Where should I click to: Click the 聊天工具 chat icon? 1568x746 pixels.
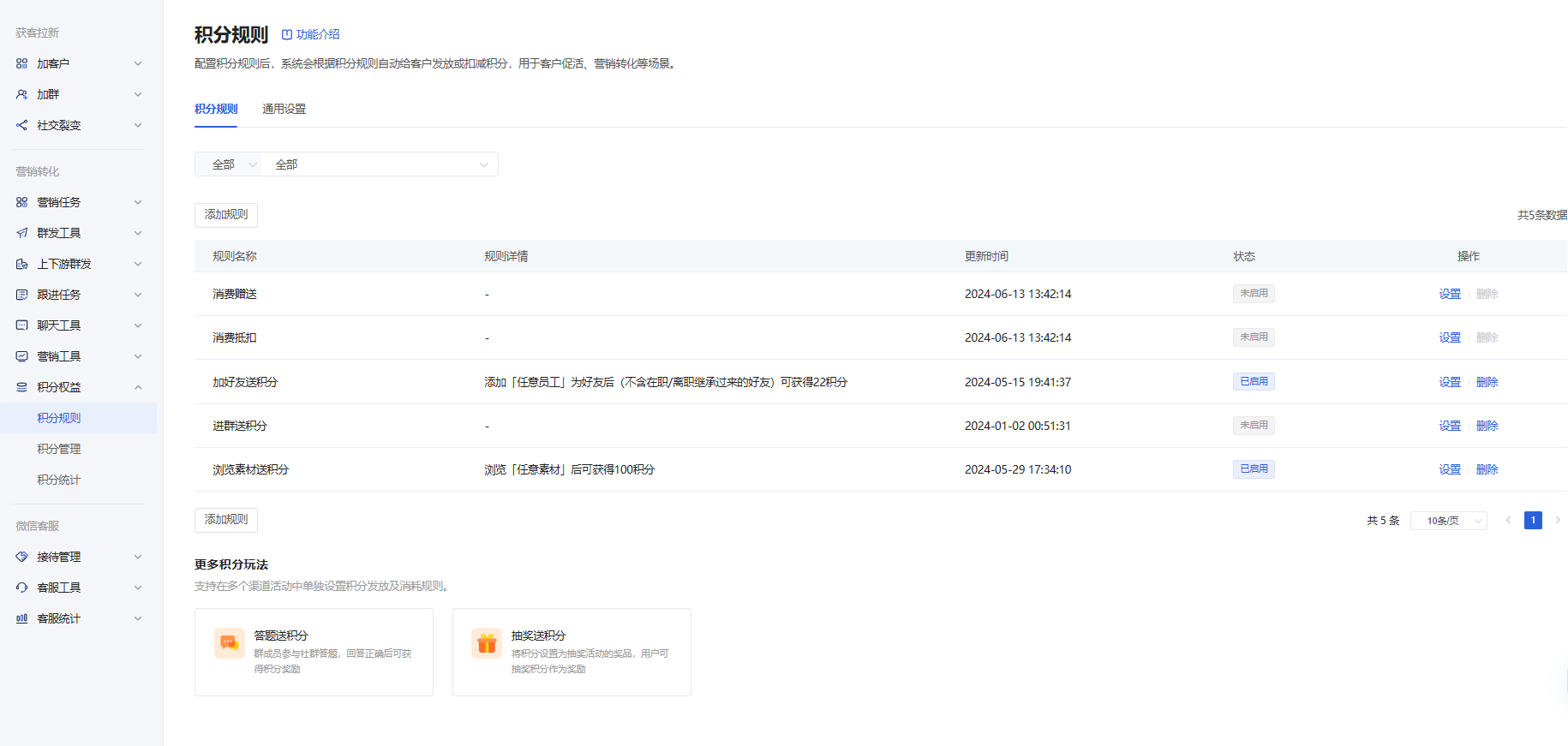[21, 325]
